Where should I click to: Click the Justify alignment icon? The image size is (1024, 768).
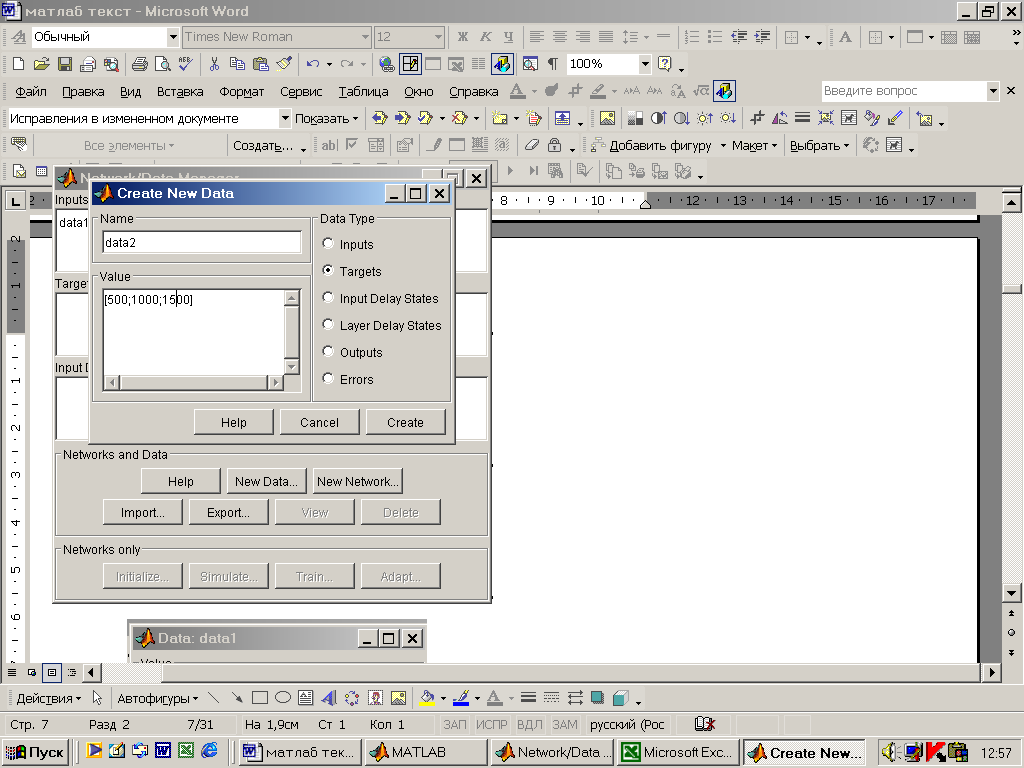606,37
